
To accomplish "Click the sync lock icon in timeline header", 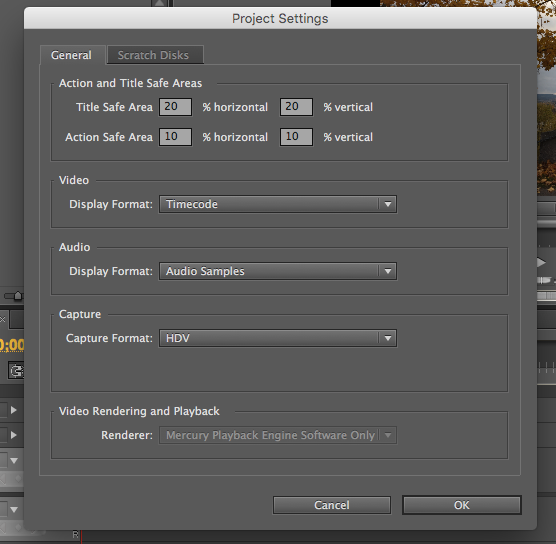I will [x=16, y=371].
